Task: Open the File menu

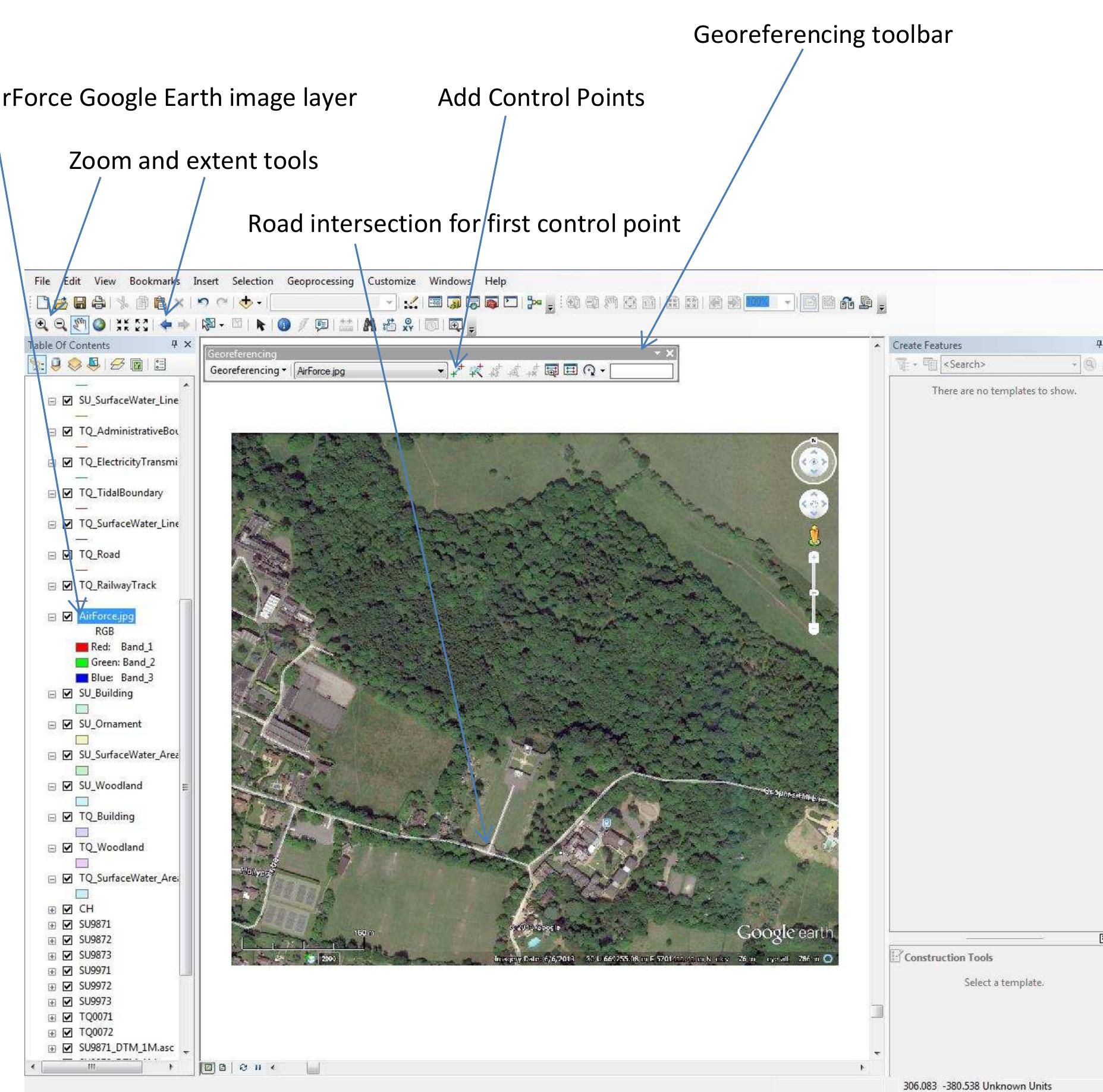Action: [42, 281]
